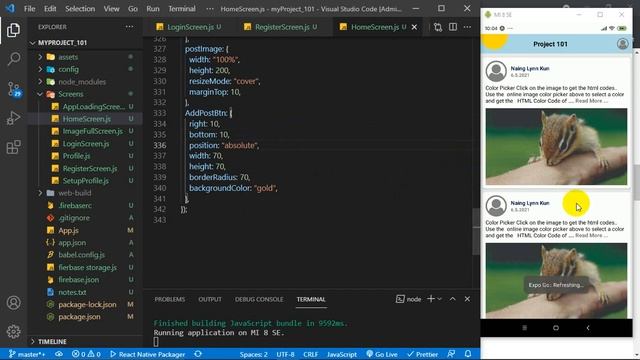640x360 pixels.
Task: Click Prettier status bar item
Action: tap(422, 354)
